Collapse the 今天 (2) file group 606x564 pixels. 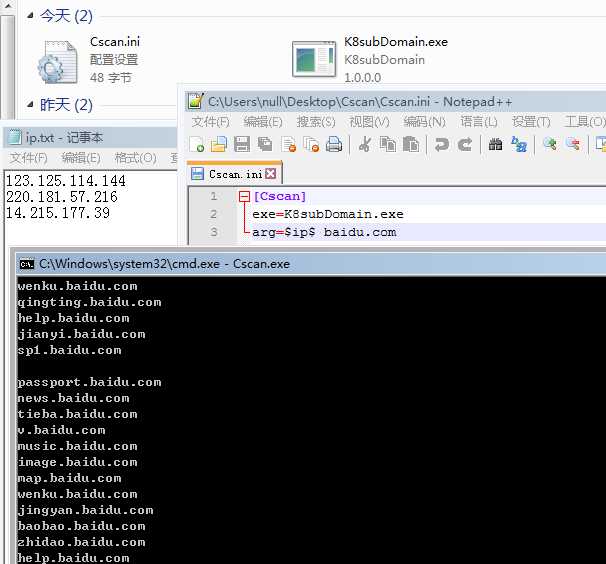point(30,15)
